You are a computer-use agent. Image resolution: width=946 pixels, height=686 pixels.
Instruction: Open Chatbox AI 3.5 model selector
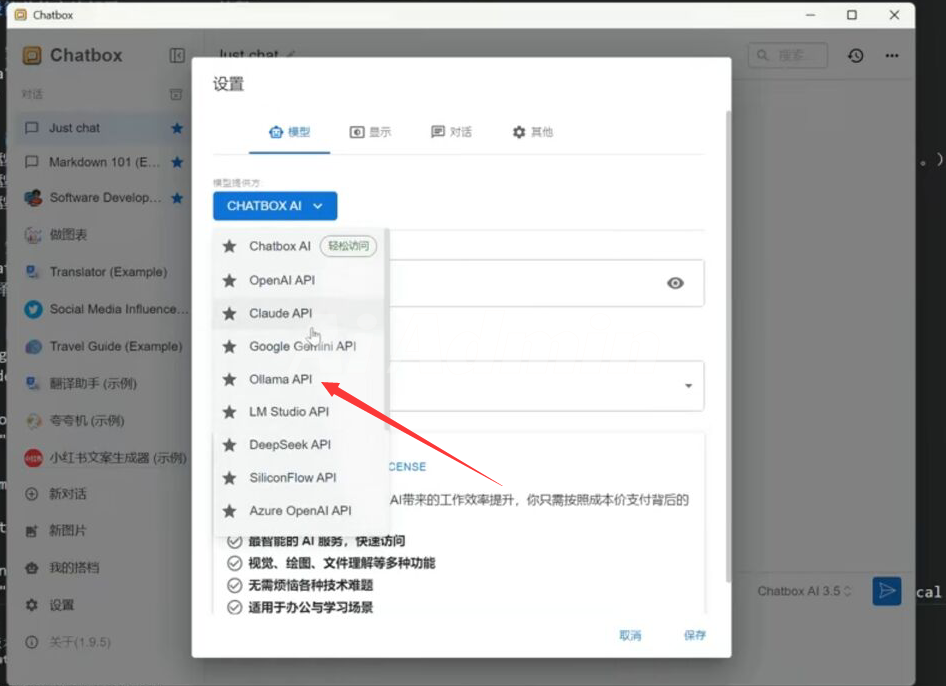click(804, 591)
